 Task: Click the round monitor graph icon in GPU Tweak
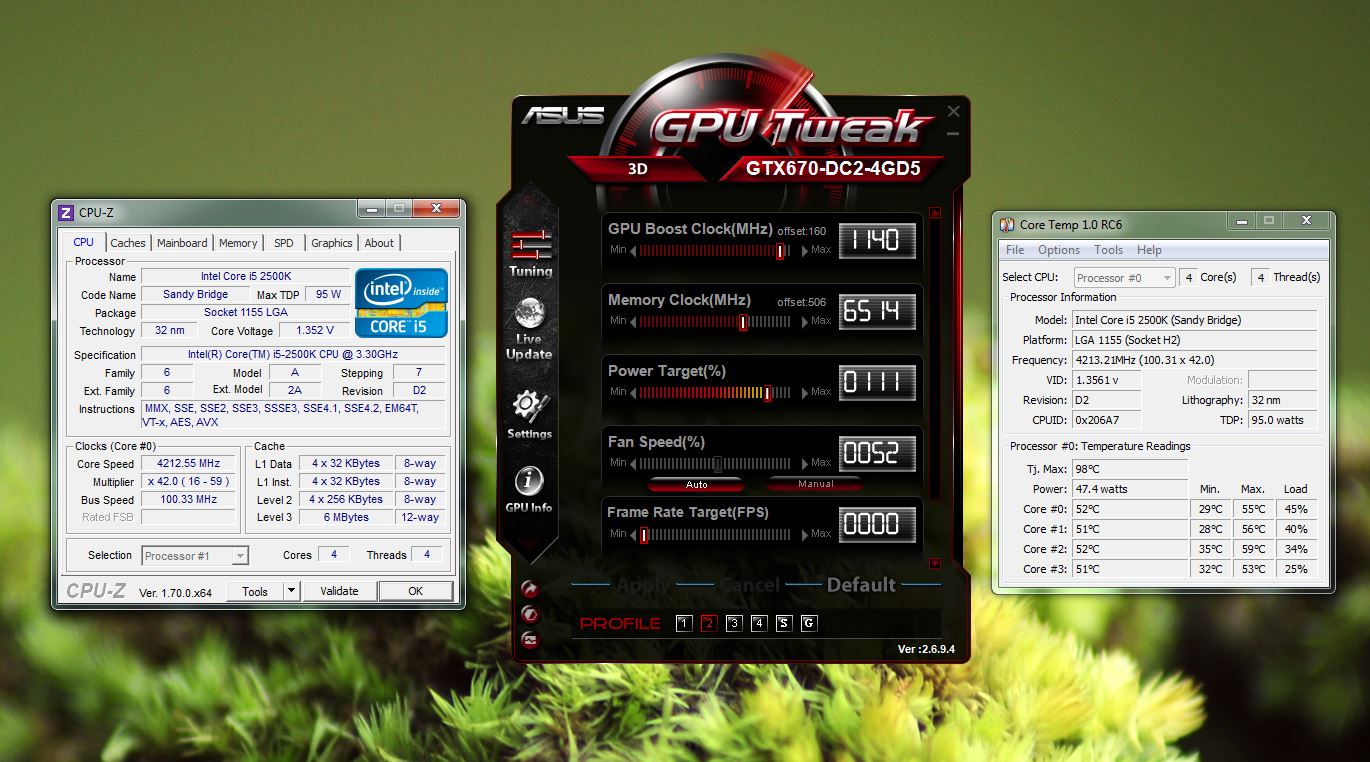coord(530,641)
